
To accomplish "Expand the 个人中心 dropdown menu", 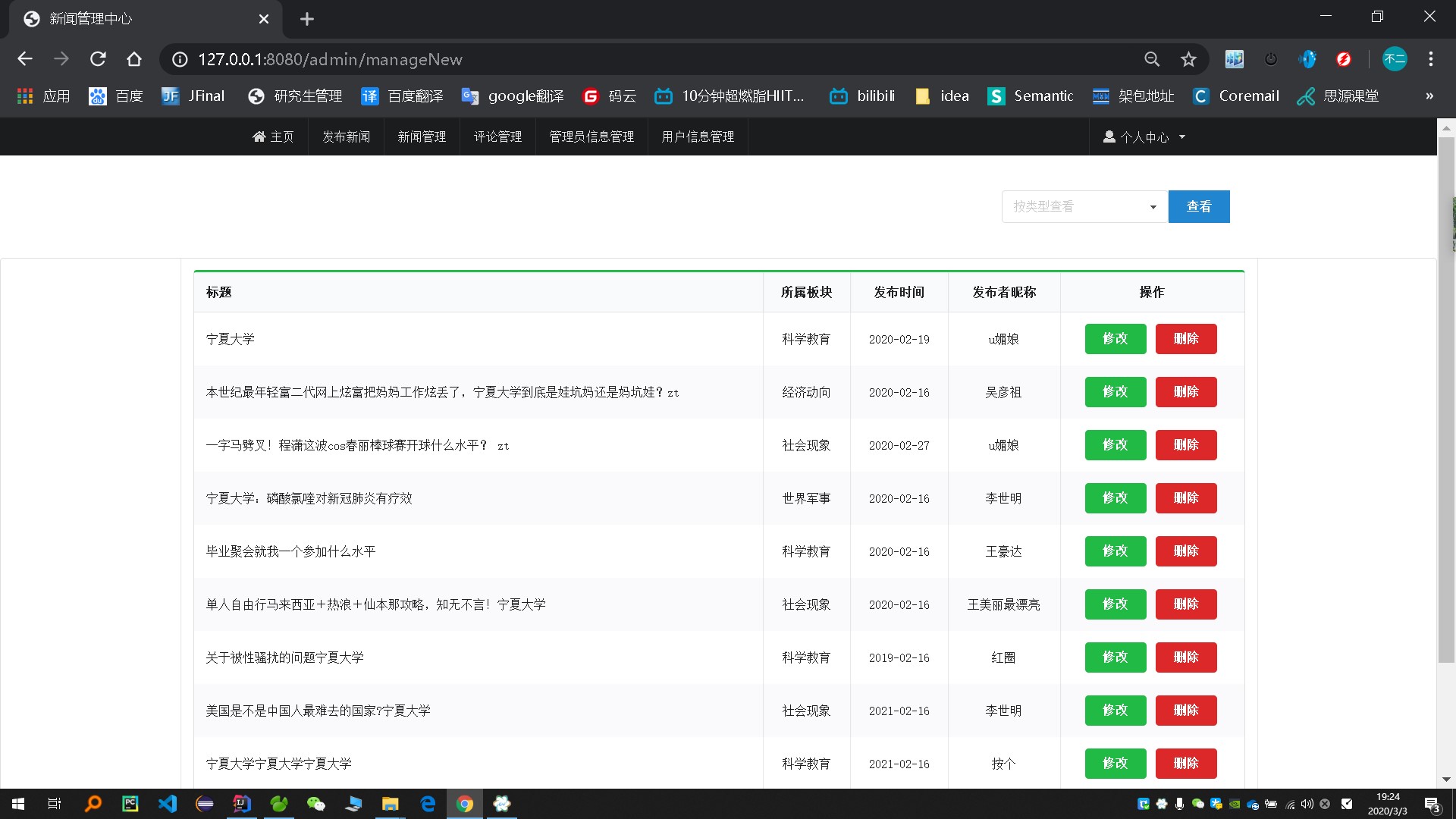I will (x=1144, y=137).
